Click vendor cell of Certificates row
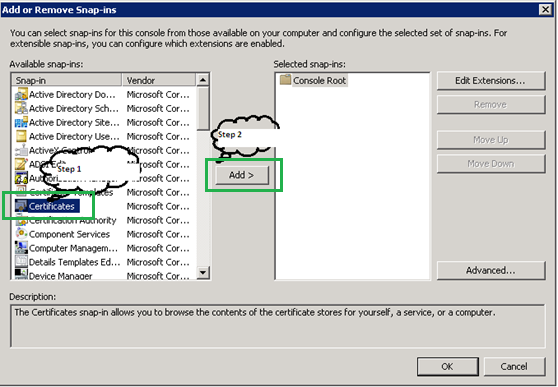 [x=158, y=206]
